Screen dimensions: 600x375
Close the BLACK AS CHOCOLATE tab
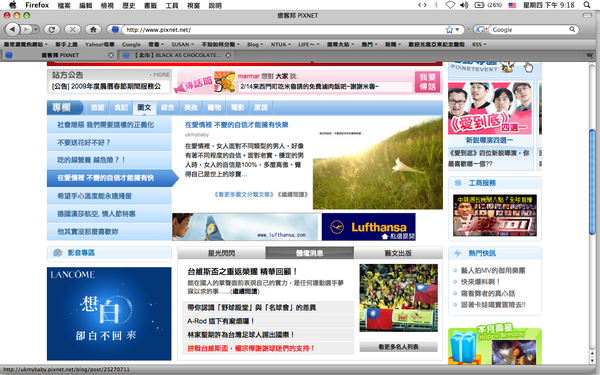[x=228, y=55]
